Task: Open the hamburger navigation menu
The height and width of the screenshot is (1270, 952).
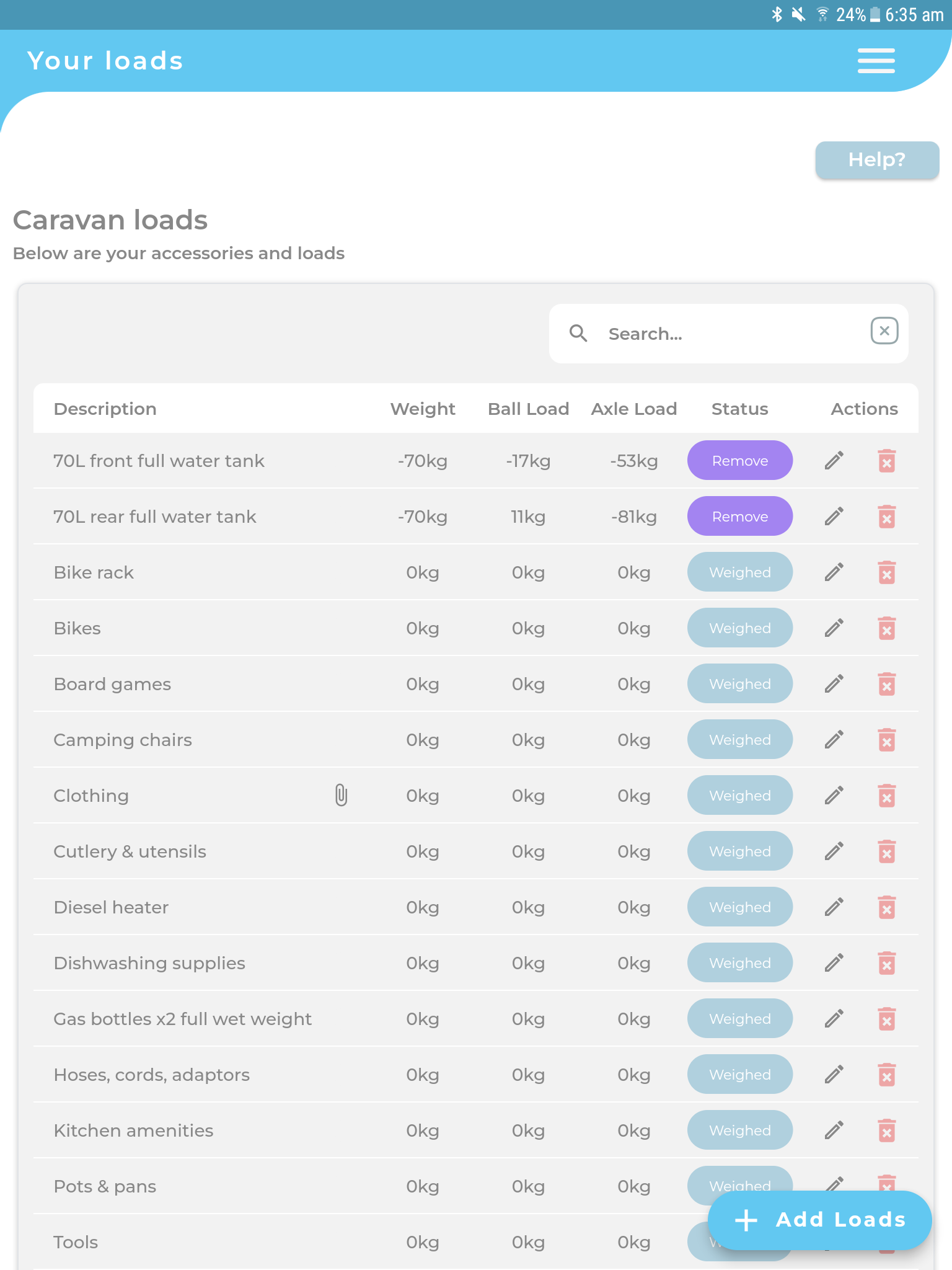Action: point(876,60)
